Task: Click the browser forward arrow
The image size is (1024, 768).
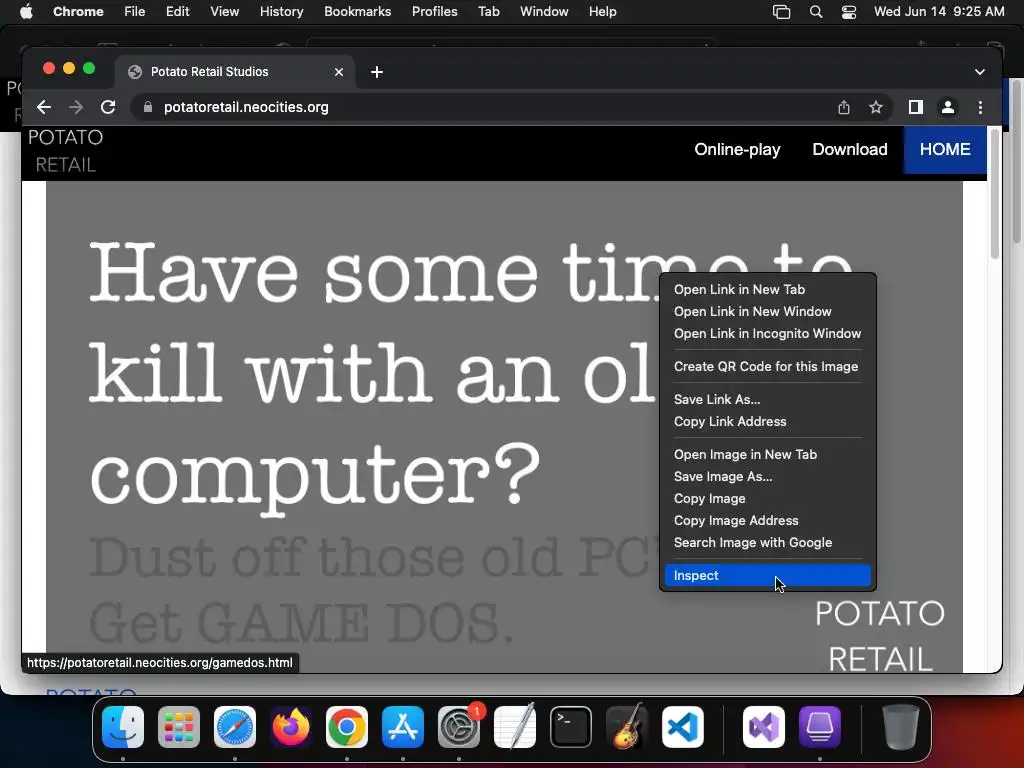Action: 76,107
